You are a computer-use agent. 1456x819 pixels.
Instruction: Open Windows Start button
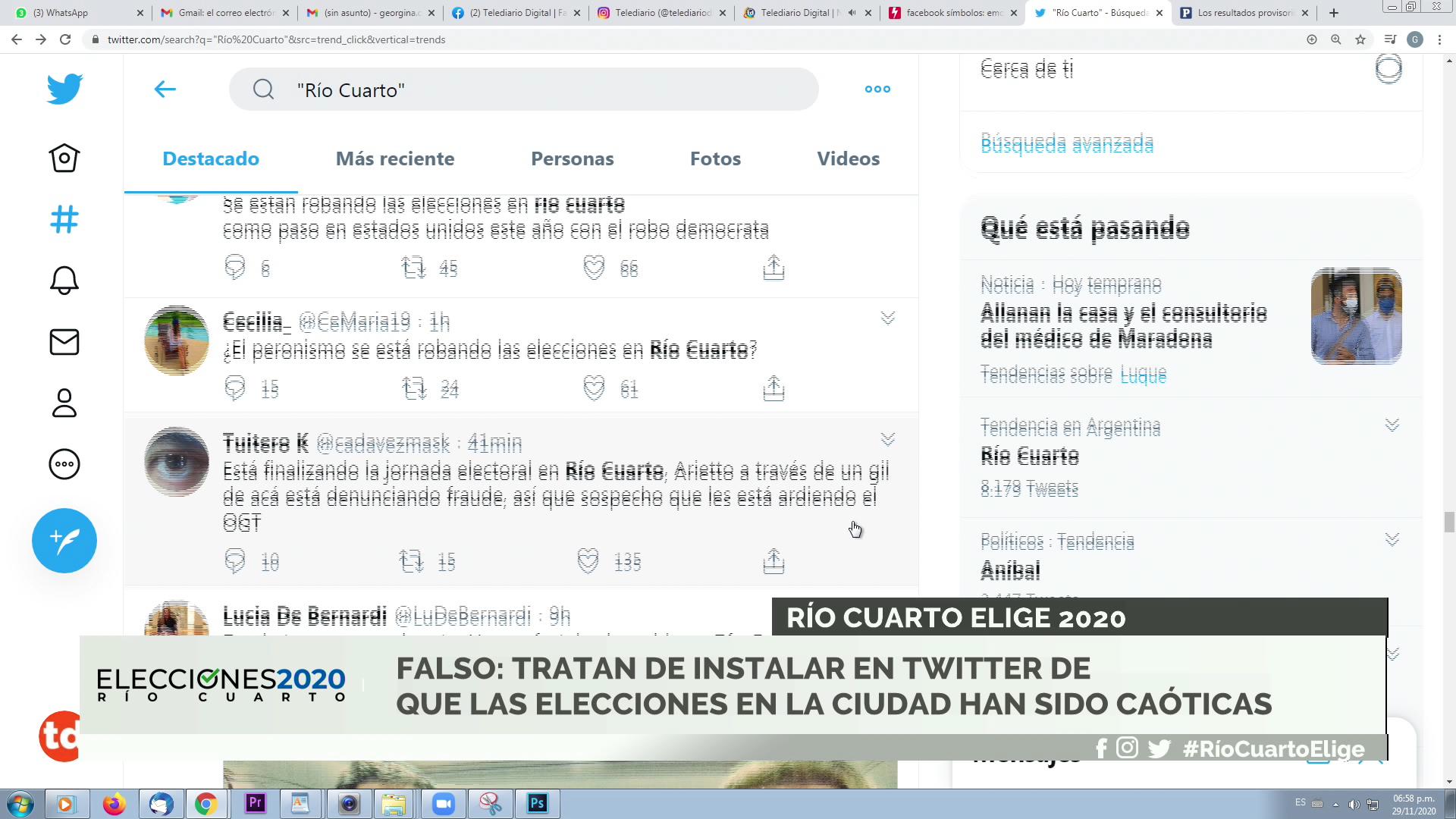[x=20, y=804]
